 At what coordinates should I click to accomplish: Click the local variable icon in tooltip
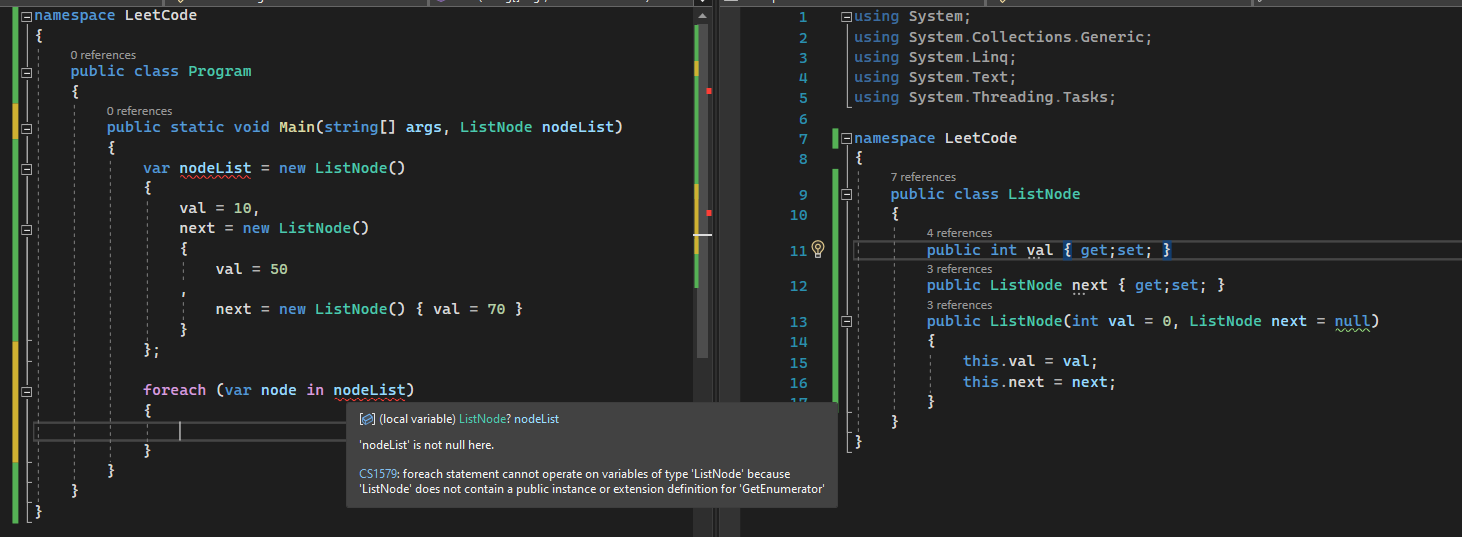click(x=367, y=419)
